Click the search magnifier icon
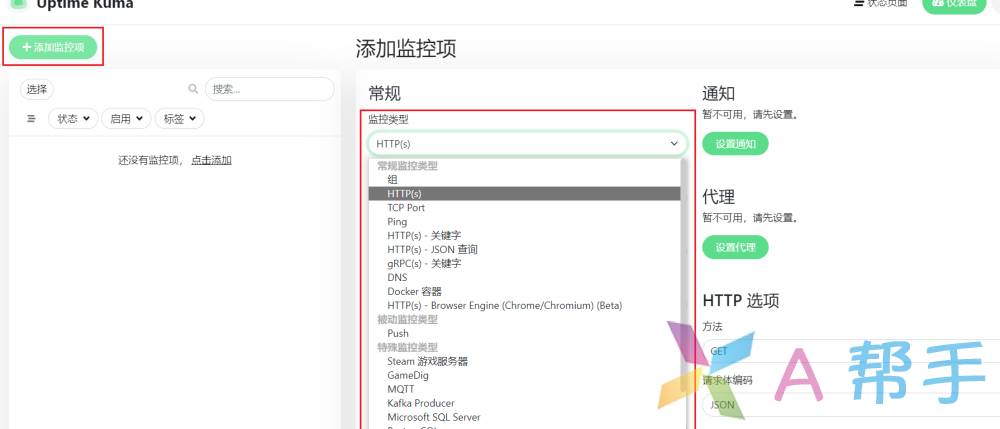Screen dimensions: 1000x429 [x=193, y=89]
